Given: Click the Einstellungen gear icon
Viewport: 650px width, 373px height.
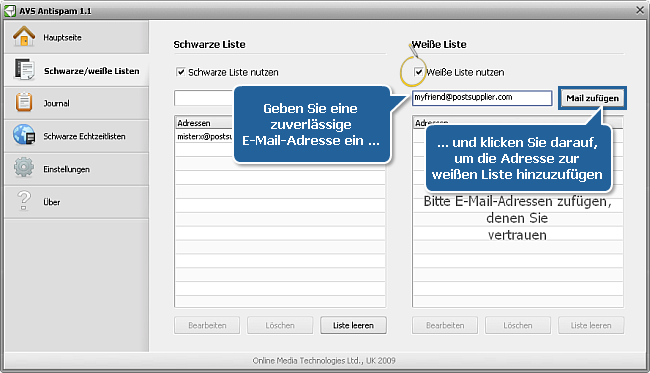Looking at the screenshot, I should pos(24,167).
